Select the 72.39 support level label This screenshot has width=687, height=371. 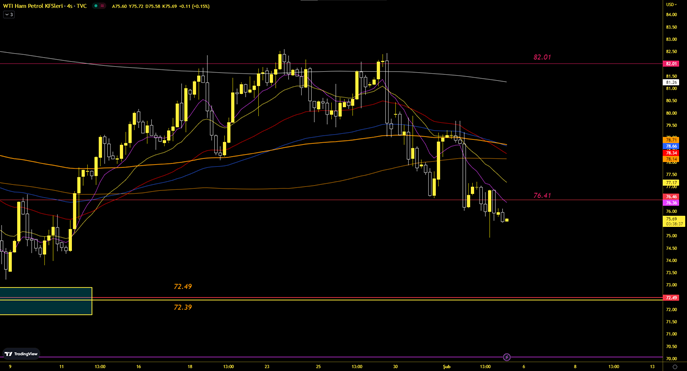pyautogui.click(x=183, y=307)
